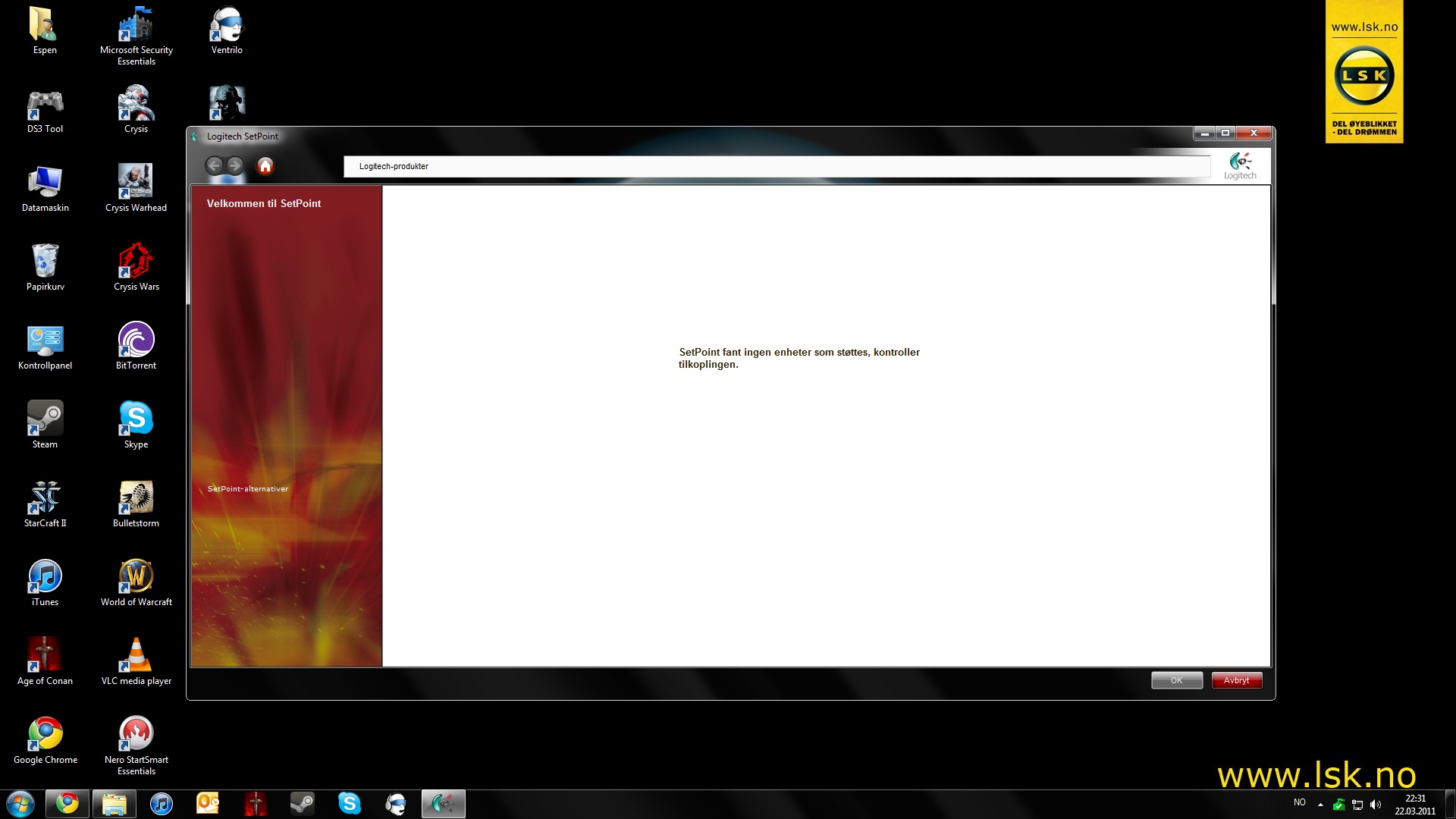Launch World of Warcraft desktop shortcut

[x=136, y=583]
